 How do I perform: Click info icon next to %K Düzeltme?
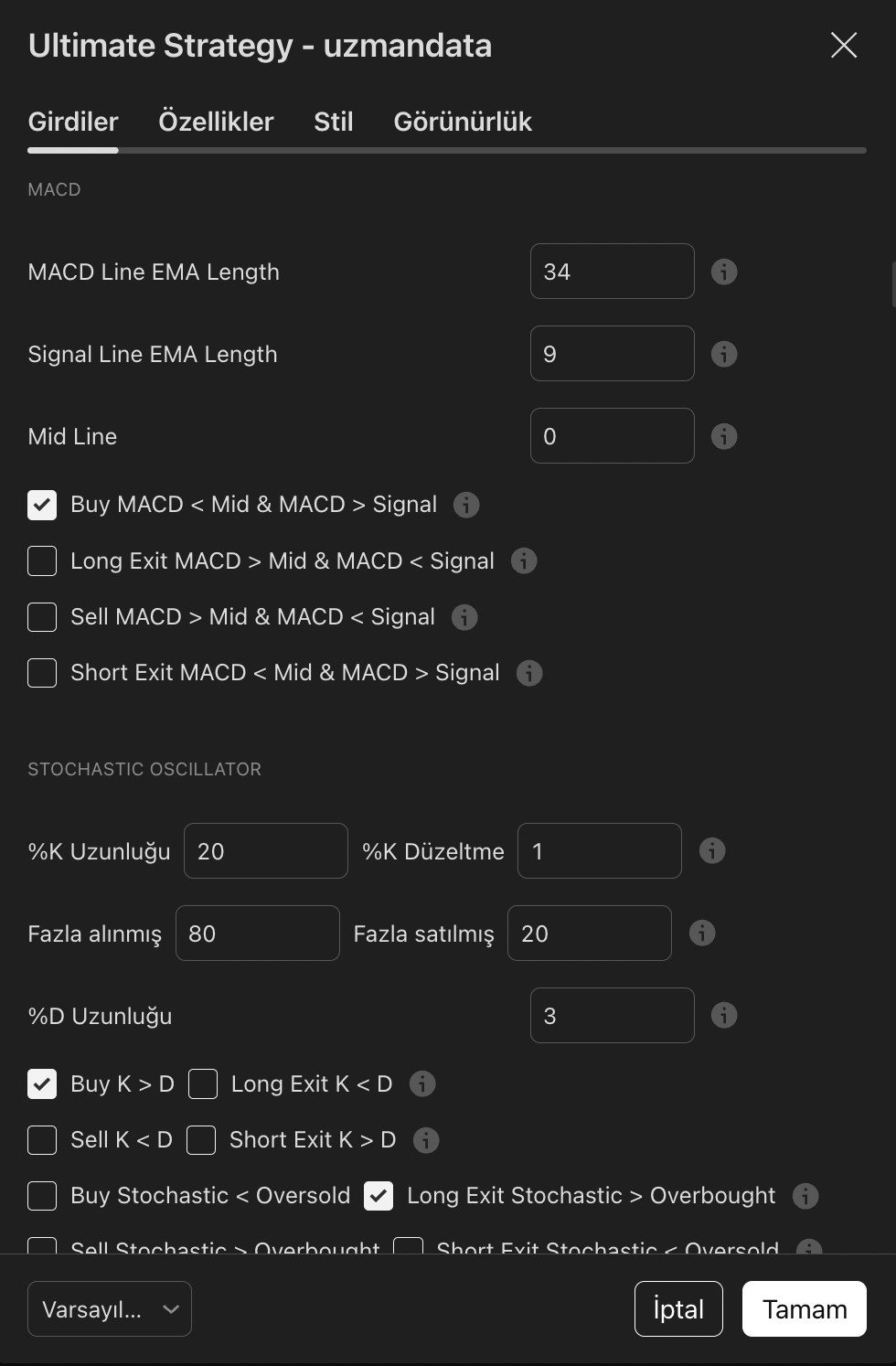(712, 851)
